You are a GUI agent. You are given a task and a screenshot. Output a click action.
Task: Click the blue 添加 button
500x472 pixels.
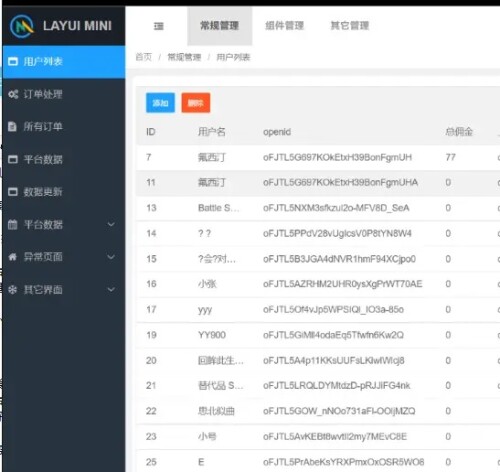pyautogui.click(x=160, y=103)
